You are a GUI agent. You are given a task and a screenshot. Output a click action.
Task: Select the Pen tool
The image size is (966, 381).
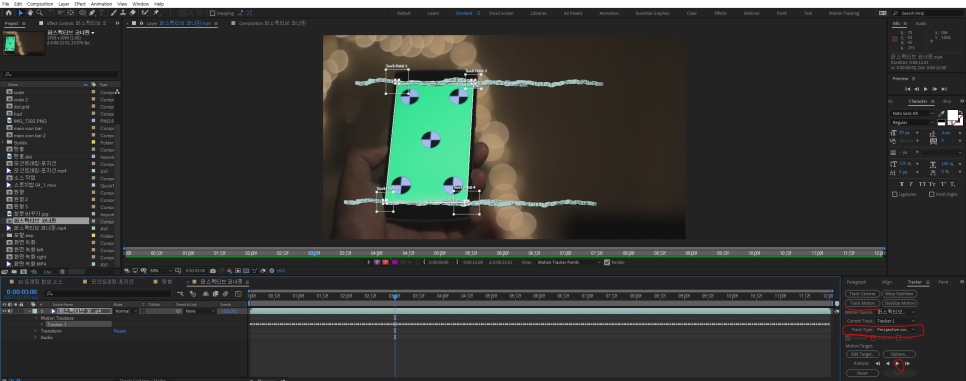[92, 13]
